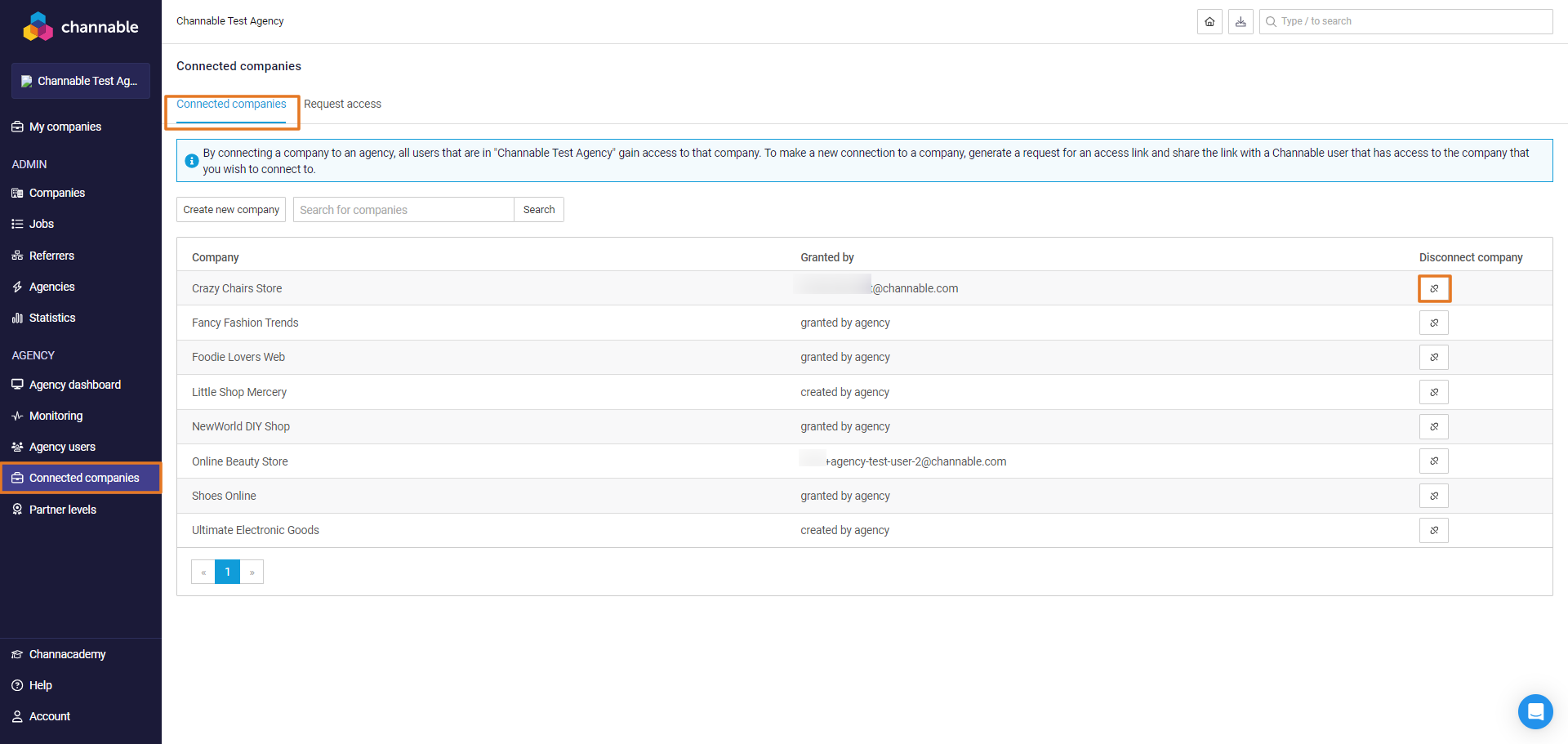Click the info icon in the notice banner
The width and height of the screenshot is (1568, 744).
coord(191,161)
